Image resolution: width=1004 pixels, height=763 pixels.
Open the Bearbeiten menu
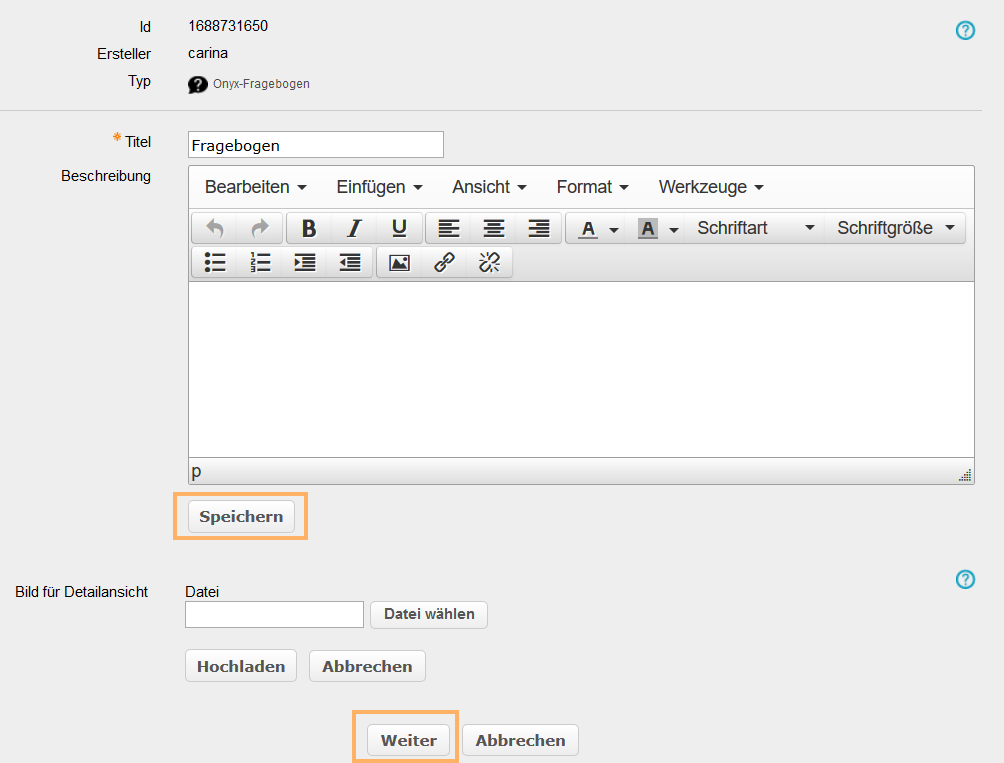[255, 187]
